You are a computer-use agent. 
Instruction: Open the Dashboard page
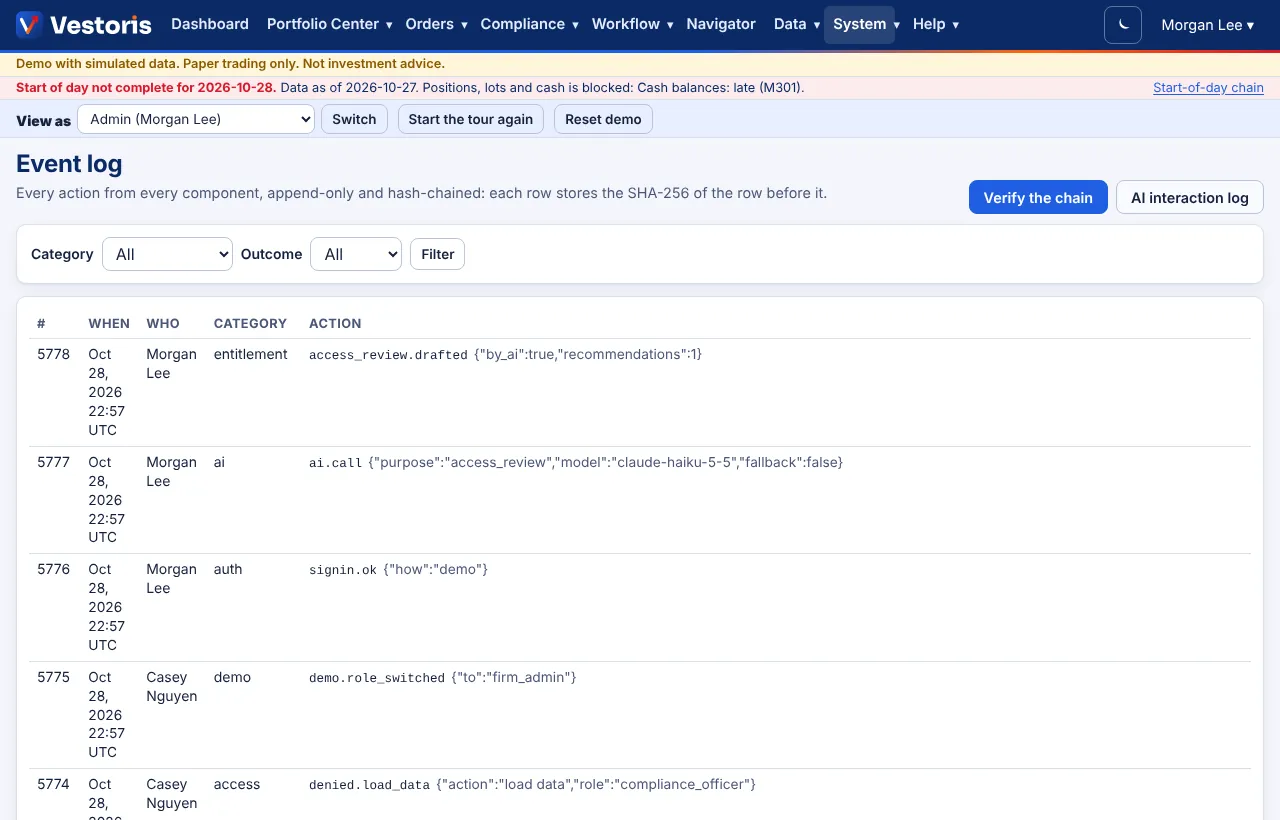tap(210, 24)
